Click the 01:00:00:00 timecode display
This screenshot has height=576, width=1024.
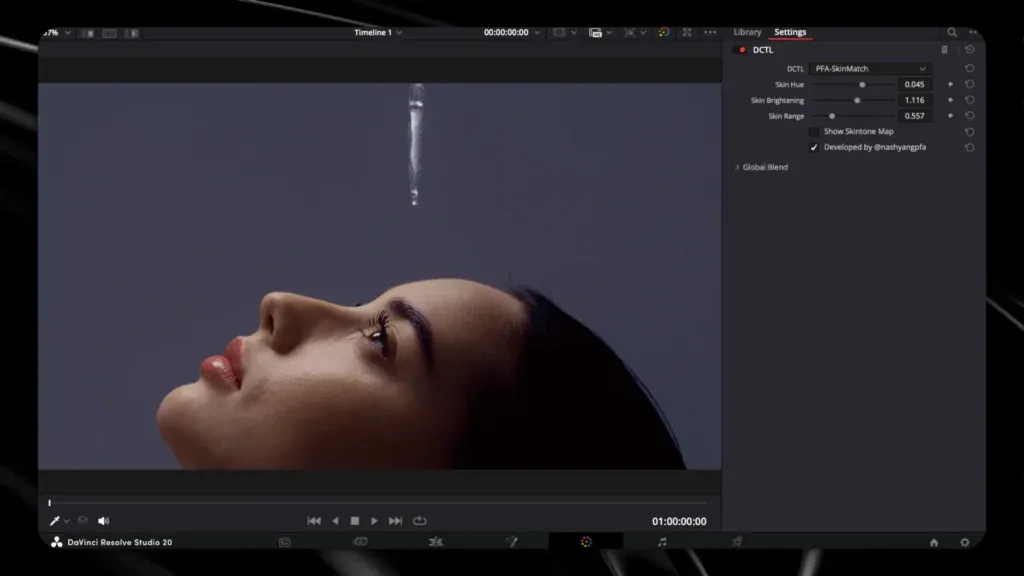679,521
